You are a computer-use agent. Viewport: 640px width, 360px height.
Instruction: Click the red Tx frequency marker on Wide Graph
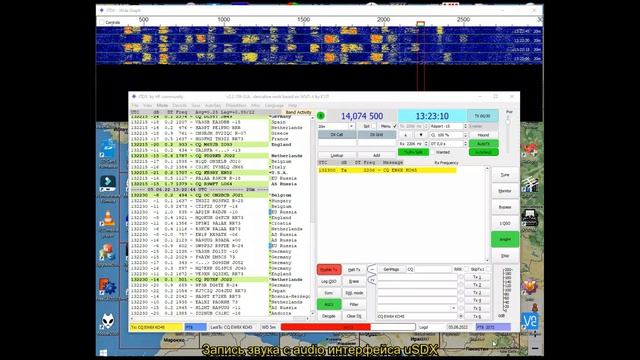(x=420, y=24)
